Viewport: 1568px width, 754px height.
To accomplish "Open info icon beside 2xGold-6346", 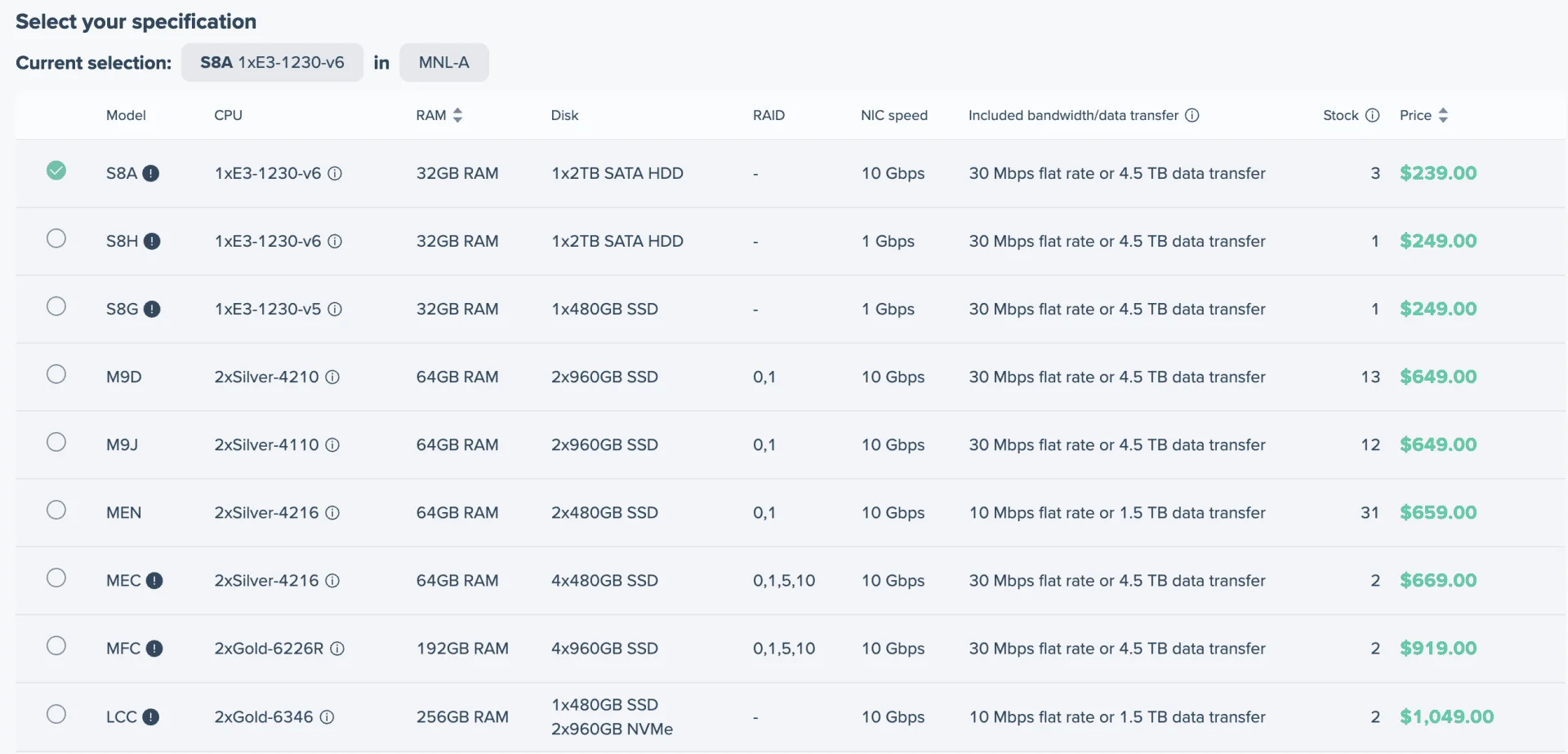I will point(327,717).
